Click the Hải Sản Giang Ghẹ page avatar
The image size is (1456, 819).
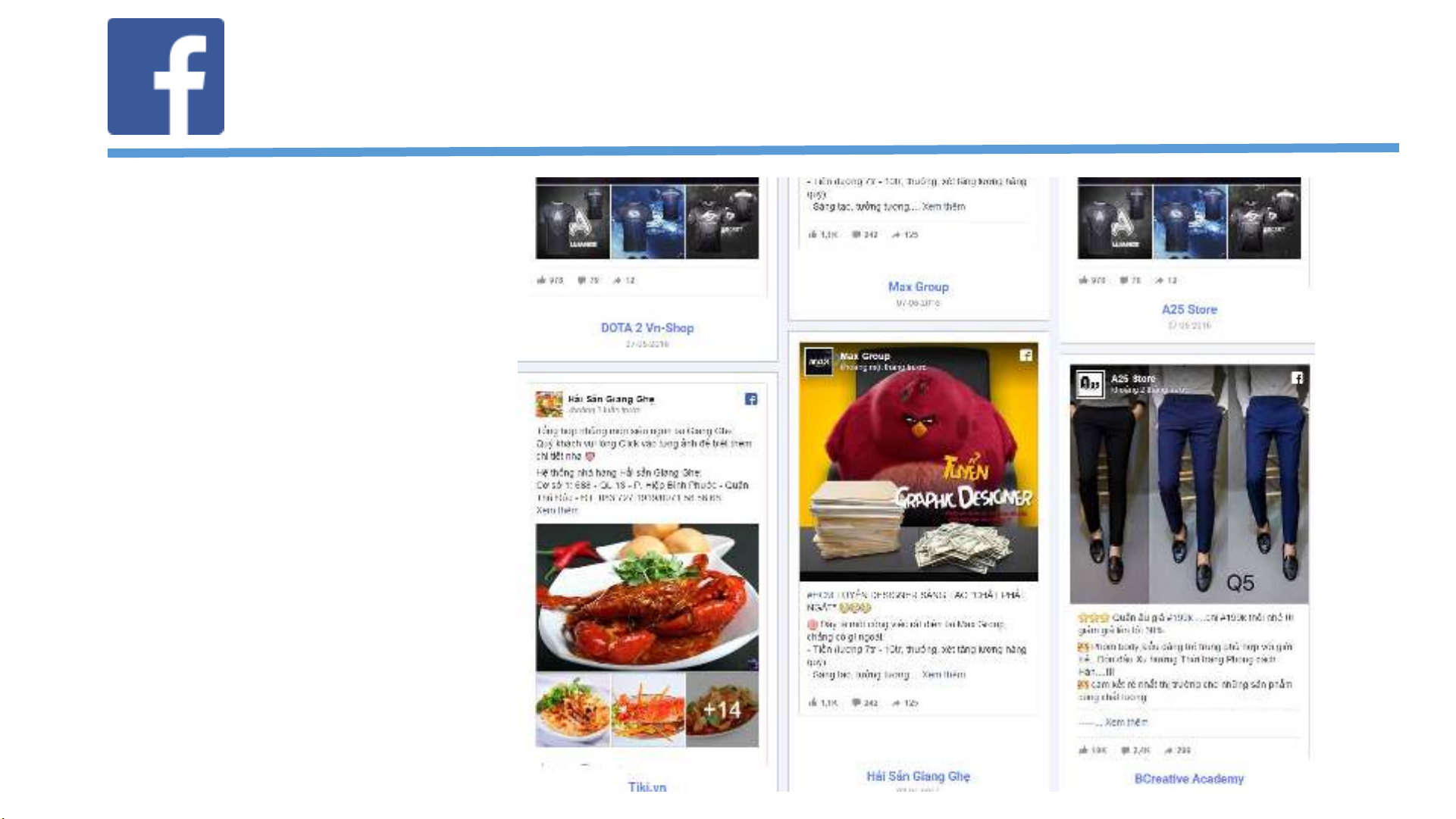(x=549, y=404)
